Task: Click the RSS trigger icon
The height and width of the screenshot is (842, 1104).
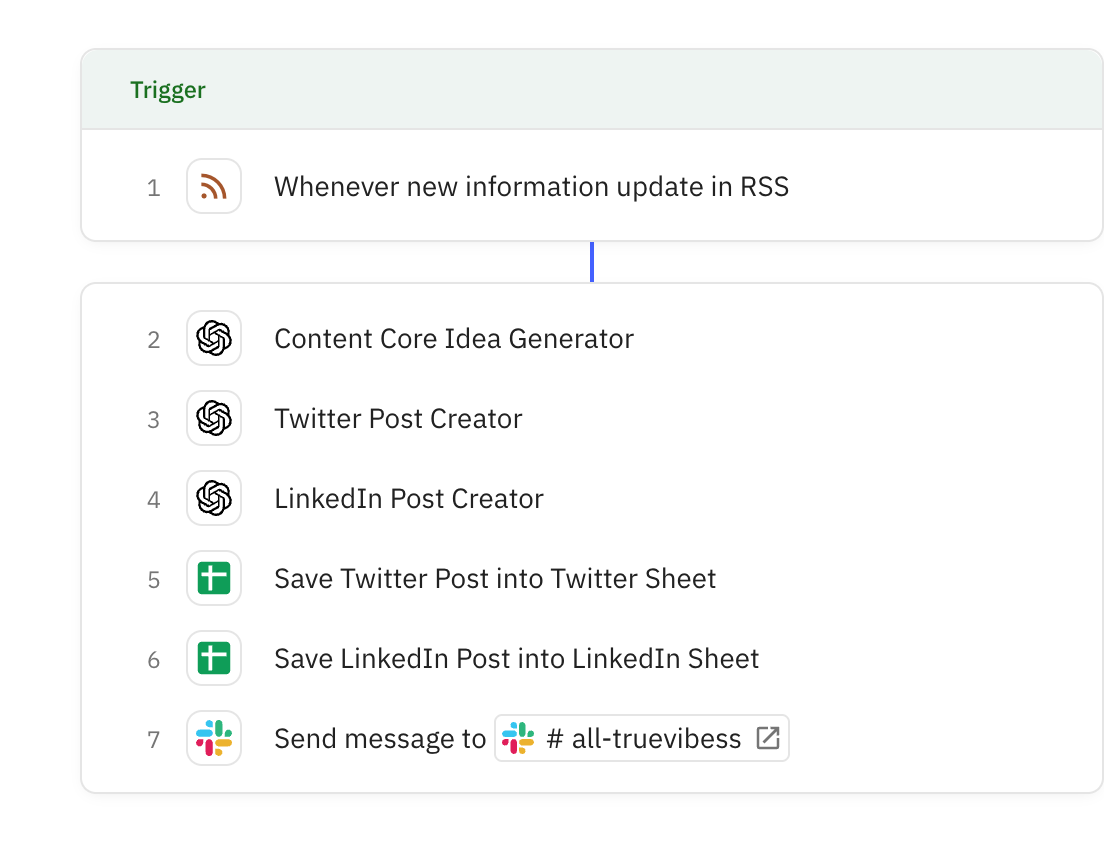Action: point(213,187)
